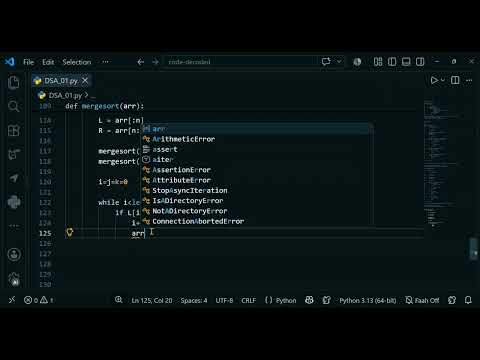Click the zoom magnifier in status bar
This screenshot has height=360, width=480.
(119, 300)
